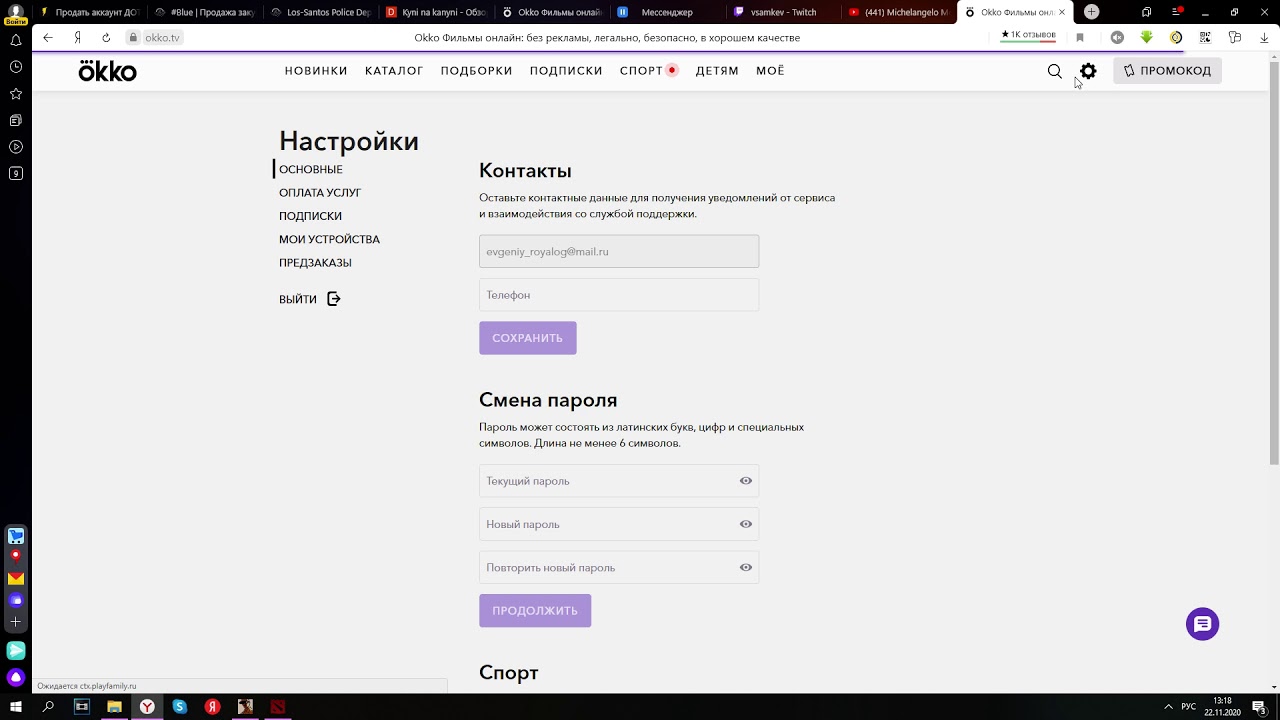The image size is (1280, 720).
Task: Click ВЫЙТИ to log out
Action: tap(298, 299)
